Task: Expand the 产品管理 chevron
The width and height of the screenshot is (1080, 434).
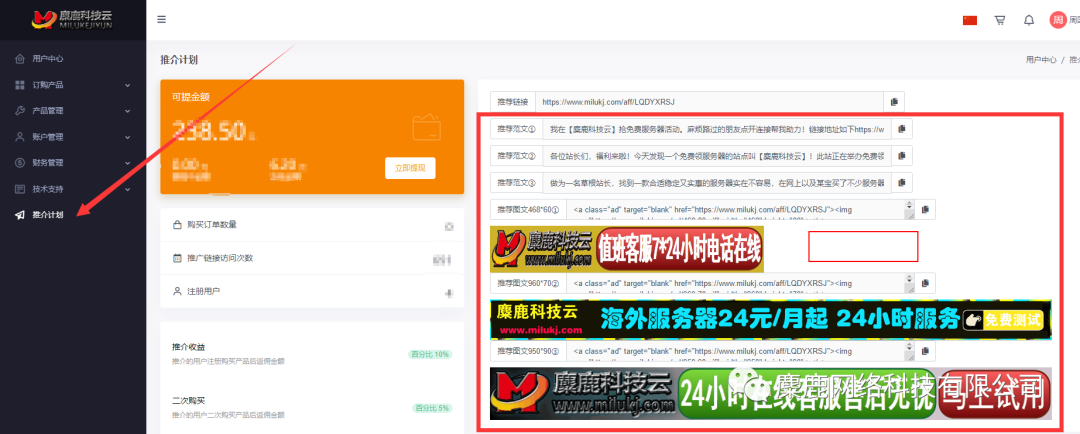Action: pos(127,111)
